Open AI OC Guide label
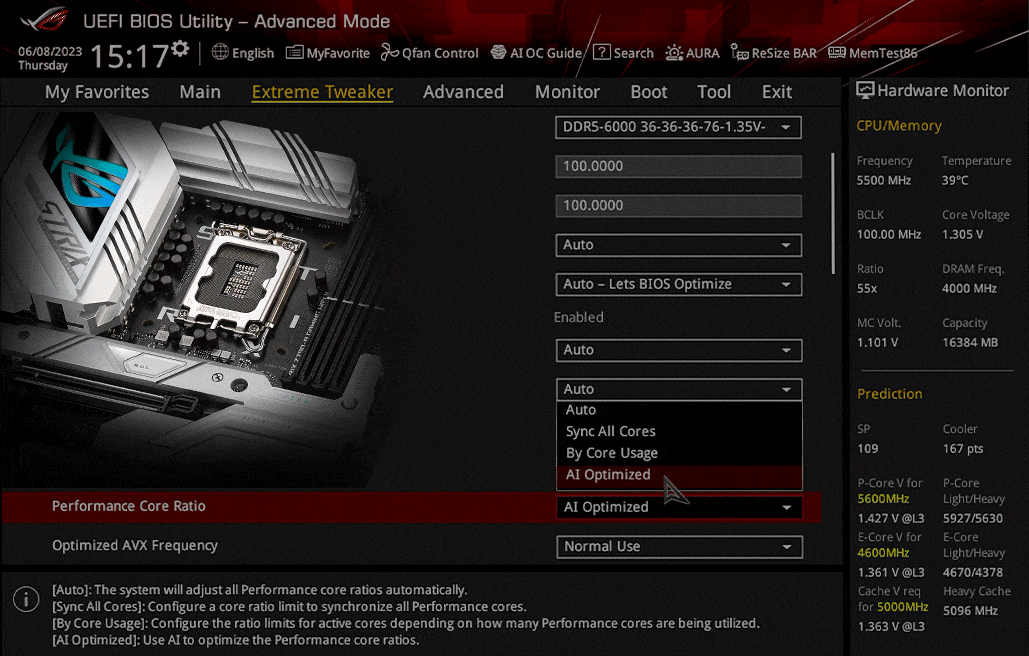 click(x=546, y=53)
